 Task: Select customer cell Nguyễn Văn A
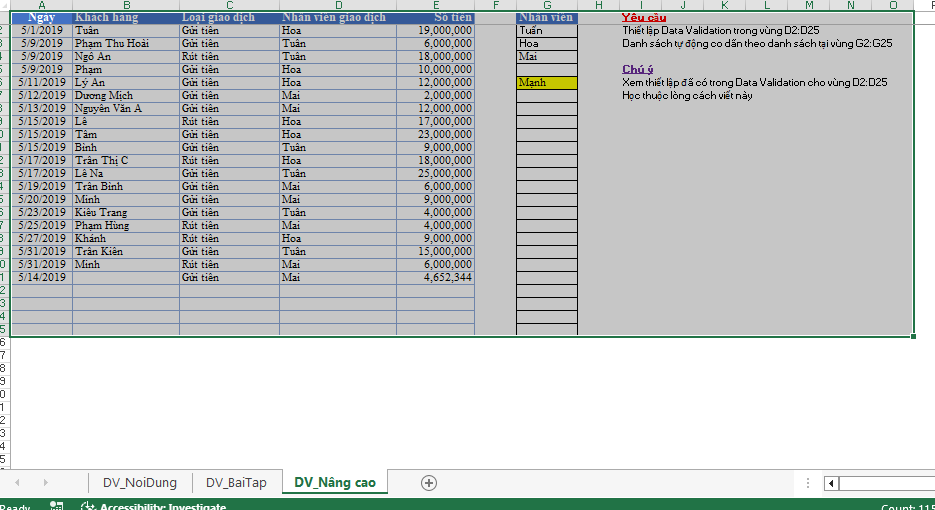(x=126, y=109)
